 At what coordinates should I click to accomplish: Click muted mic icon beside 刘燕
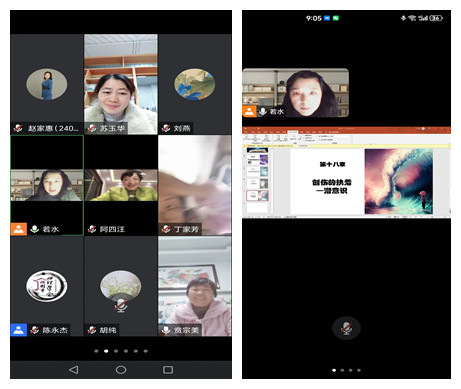point(166,128)
